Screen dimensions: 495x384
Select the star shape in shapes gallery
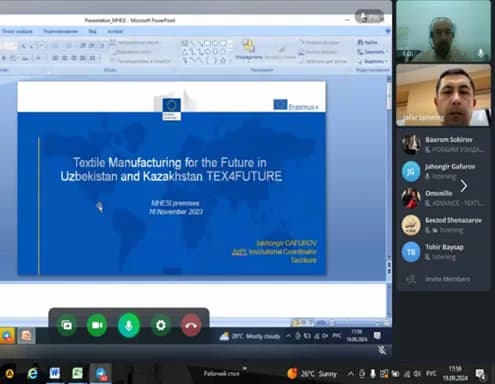click(223, 61)
